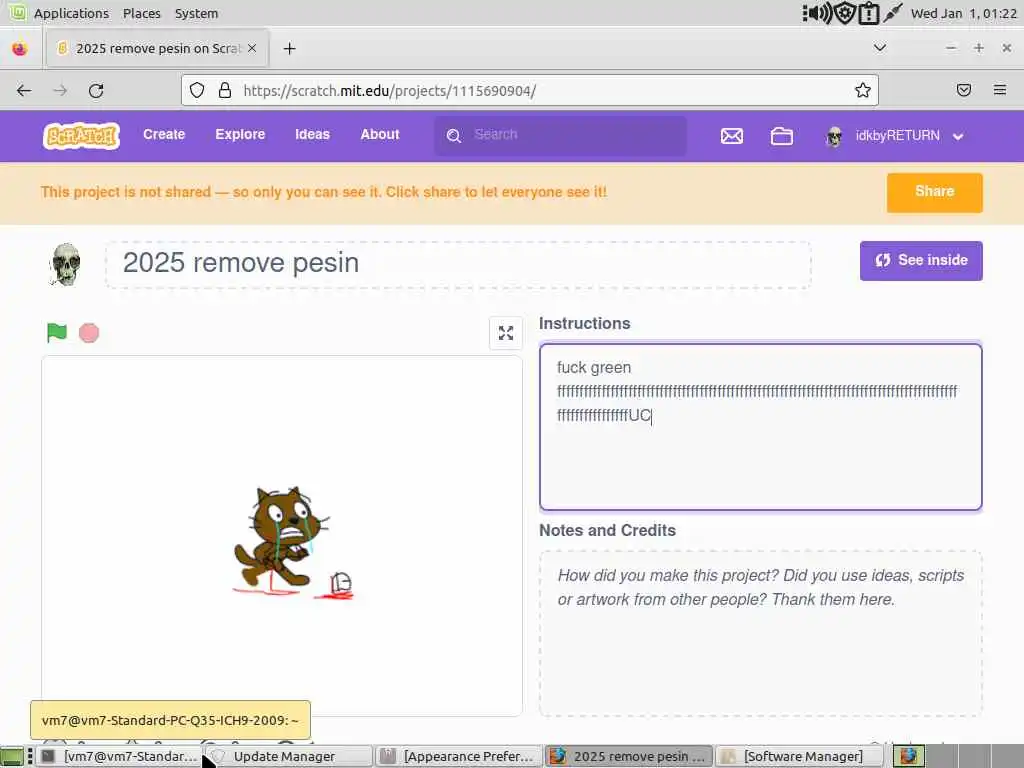Image resolution: width=1024 pixels, height=768 pixels.
Task: Click idkbyRETURN avatar in navbar
Action: tap(834, 136)
